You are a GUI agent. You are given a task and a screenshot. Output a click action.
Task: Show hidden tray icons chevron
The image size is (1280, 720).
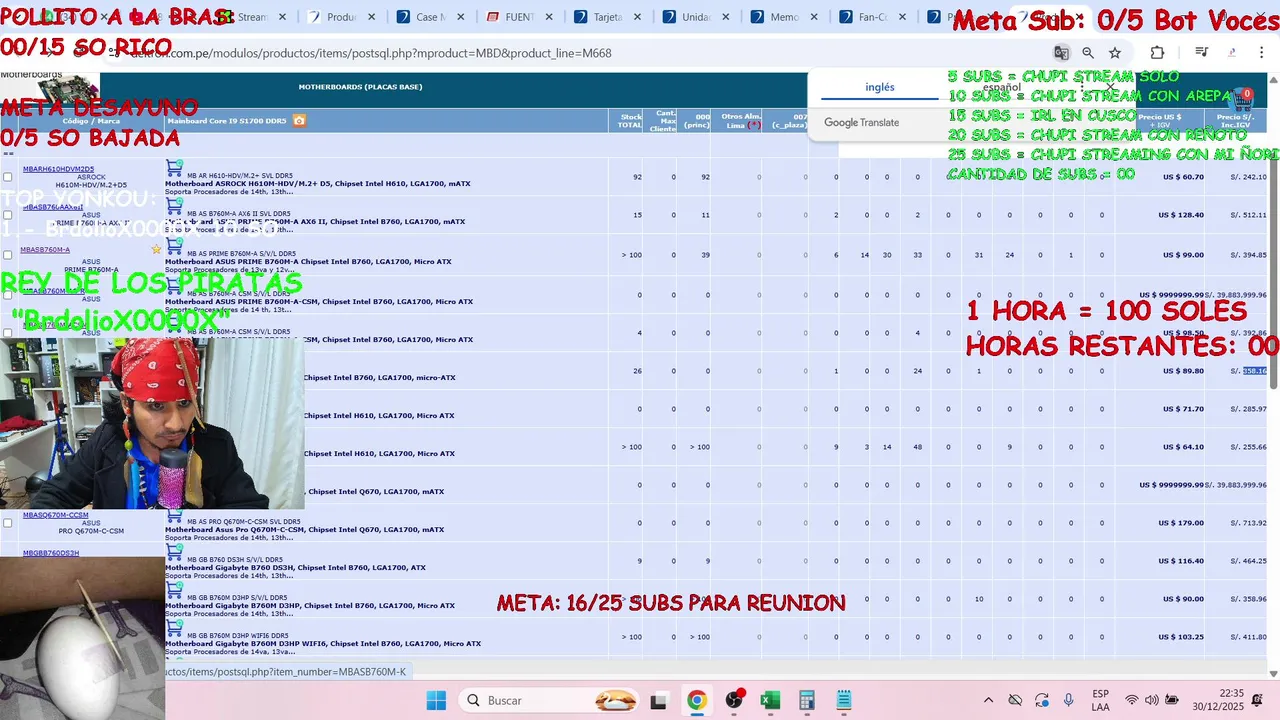point(988,700)
